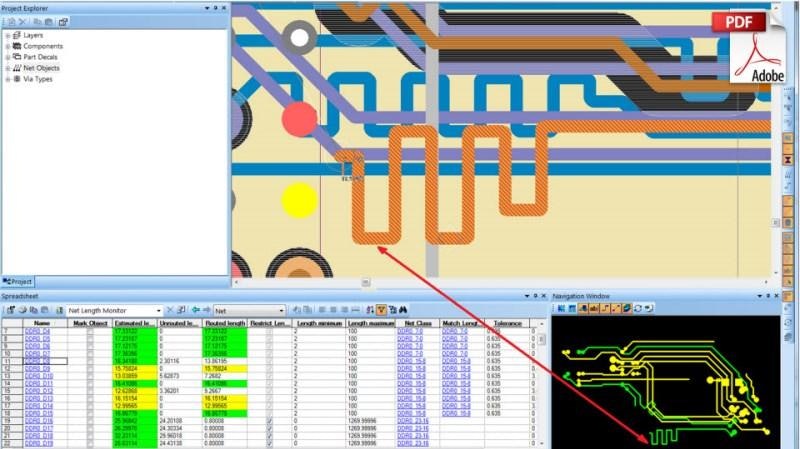Toggle Restrict Length checkbox for row 22

[269, 443]
